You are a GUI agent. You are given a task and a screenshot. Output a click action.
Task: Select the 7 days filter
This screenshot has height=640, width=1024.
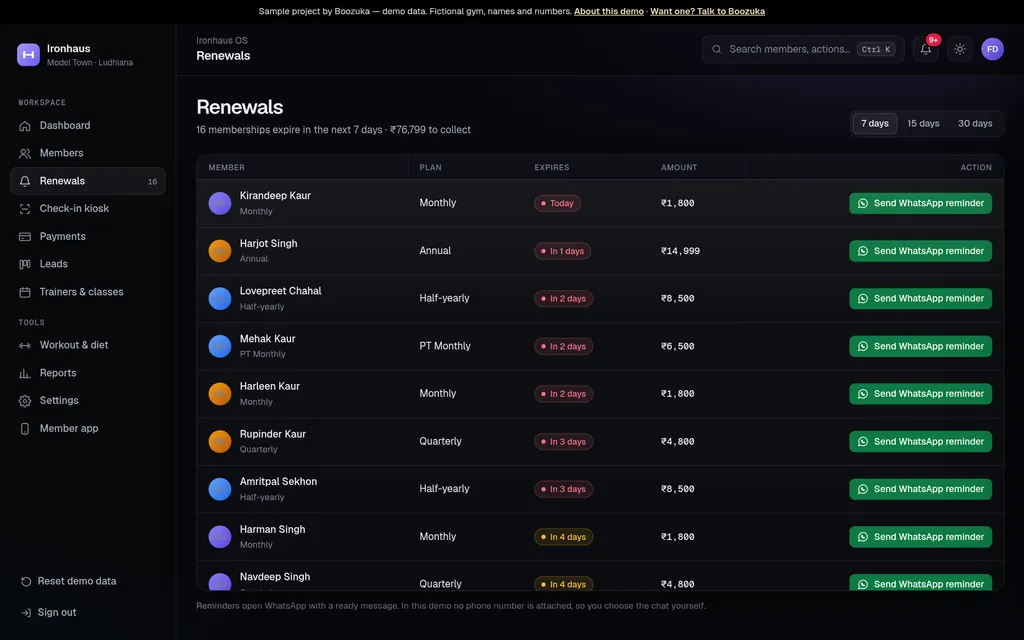click(874, 123)
